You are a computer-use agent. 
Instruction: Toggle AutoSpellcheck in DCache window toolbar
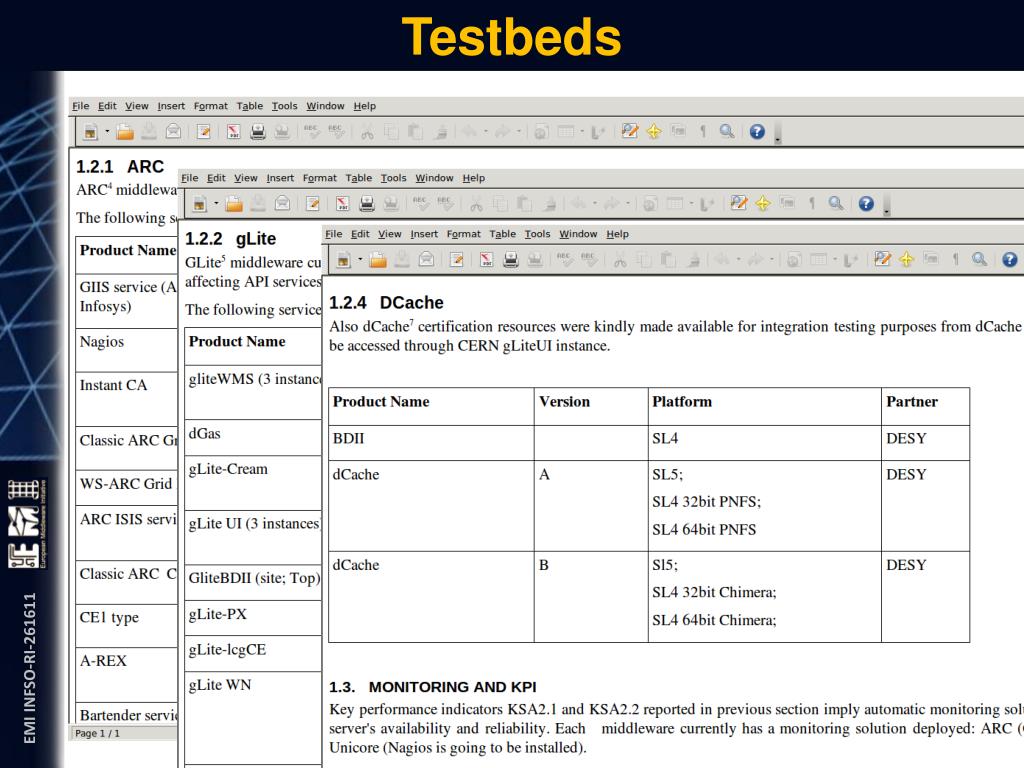tap(589, 260)
